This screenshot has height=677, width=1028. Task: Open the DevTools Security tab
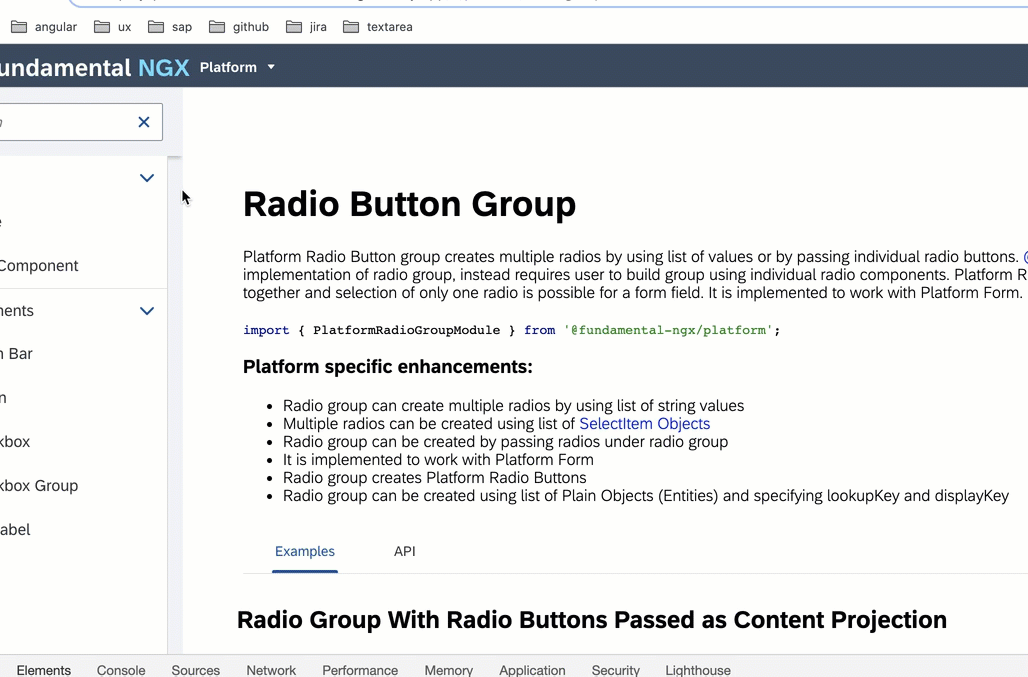pos(615,670)
